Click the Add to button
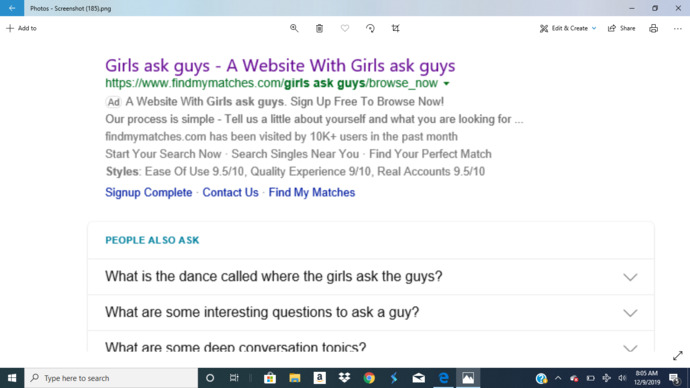 [21, 28]
